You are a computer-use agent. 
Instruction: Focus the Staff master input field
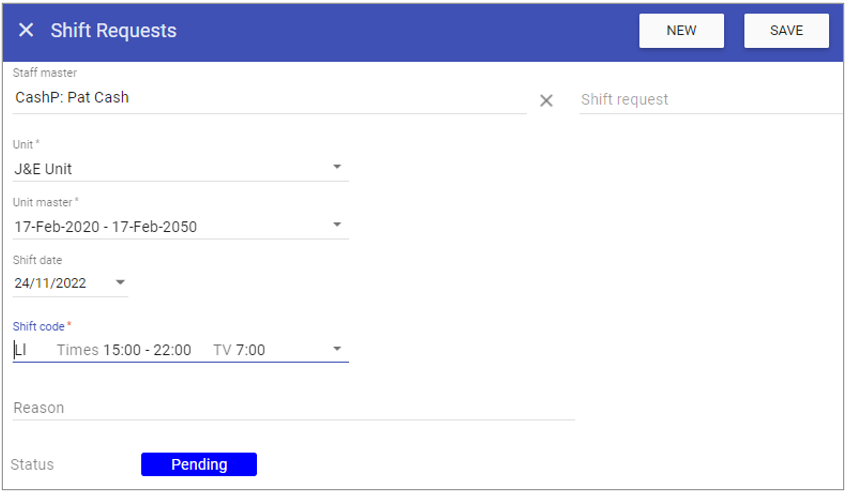(x=269, y=98)
